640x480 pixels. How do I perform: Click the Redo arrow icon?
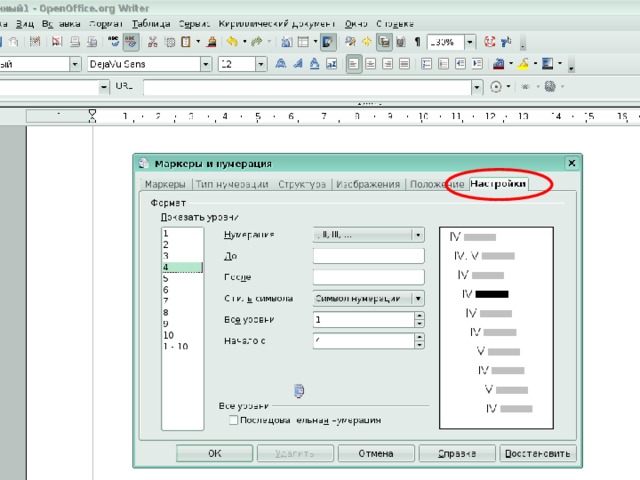click(x=257, y=42)
